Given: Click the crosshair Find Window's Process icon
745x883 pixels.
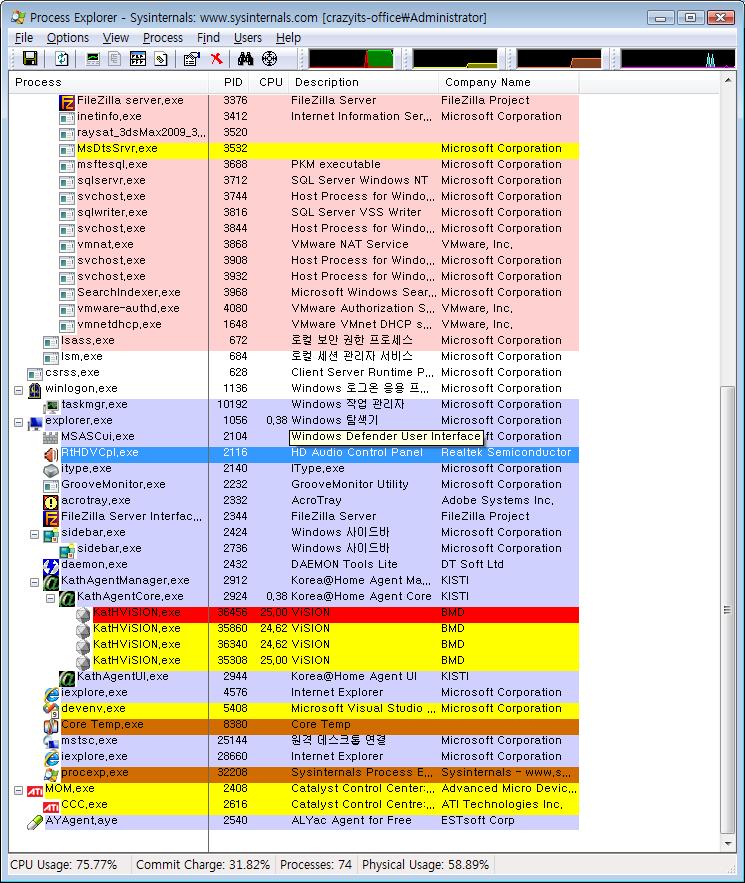Looking at the screenshot, I should [x=270, y=59].
